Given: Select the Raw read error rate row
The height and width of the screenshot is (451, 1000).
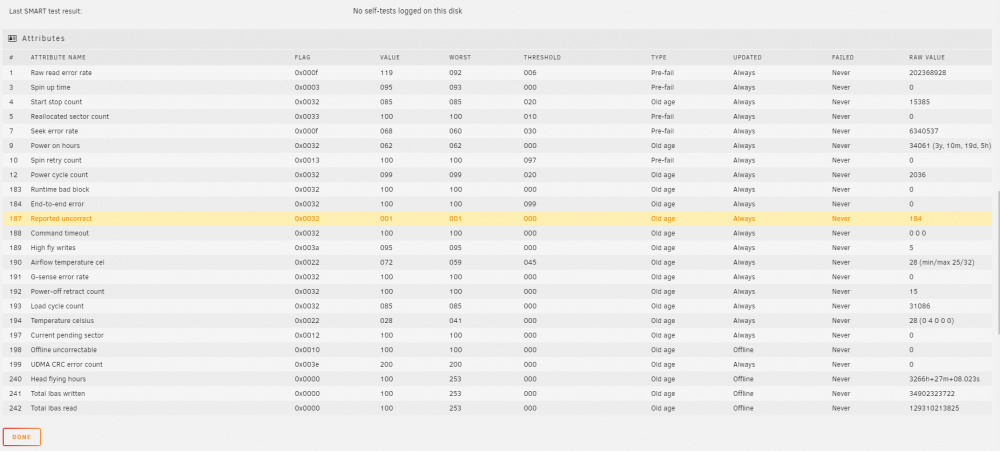Looking at the screenshot, I should (x=497, y=73).
